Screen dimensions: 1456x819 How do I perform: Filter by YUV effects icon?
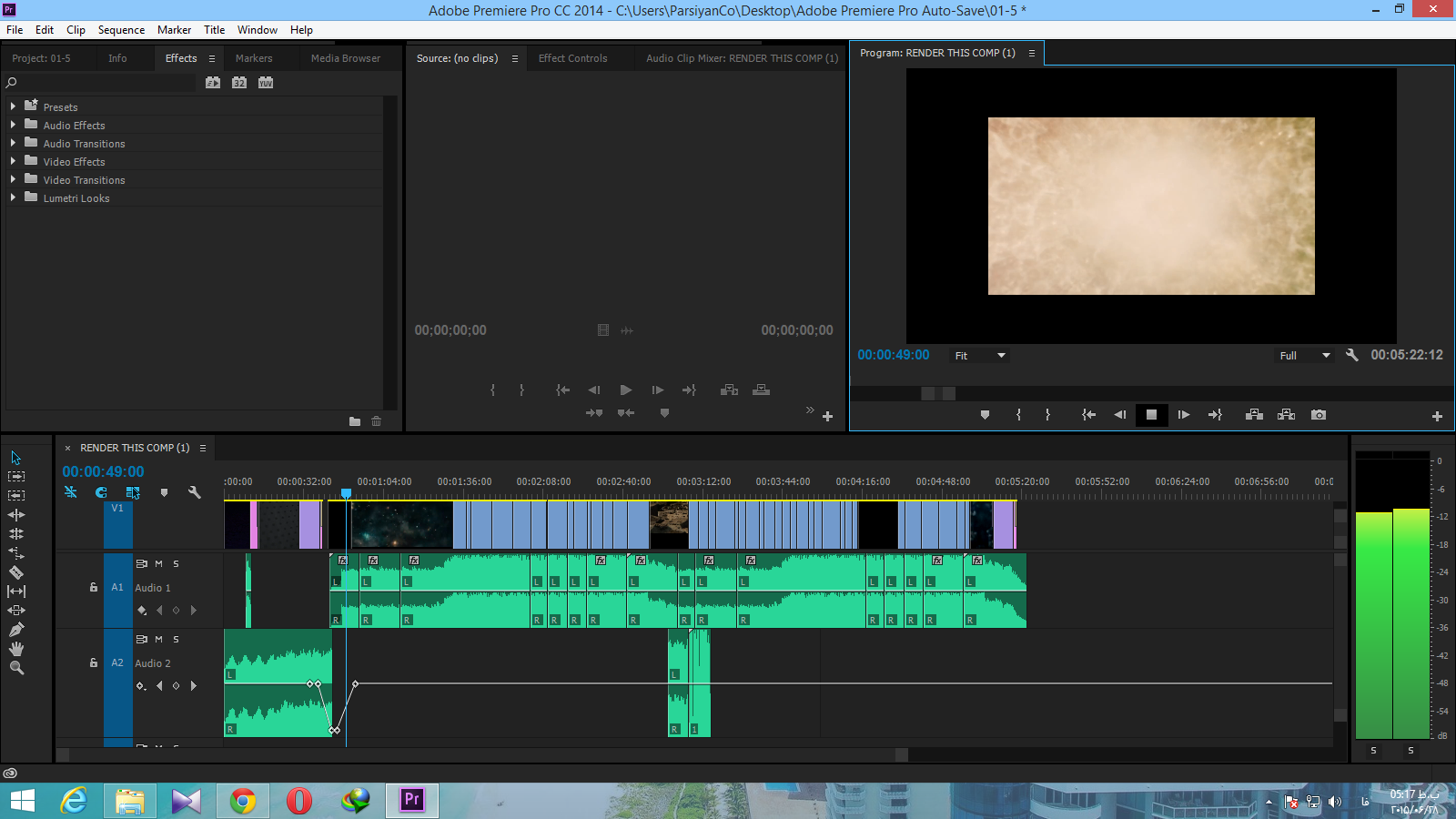click(x=266, y=82)
